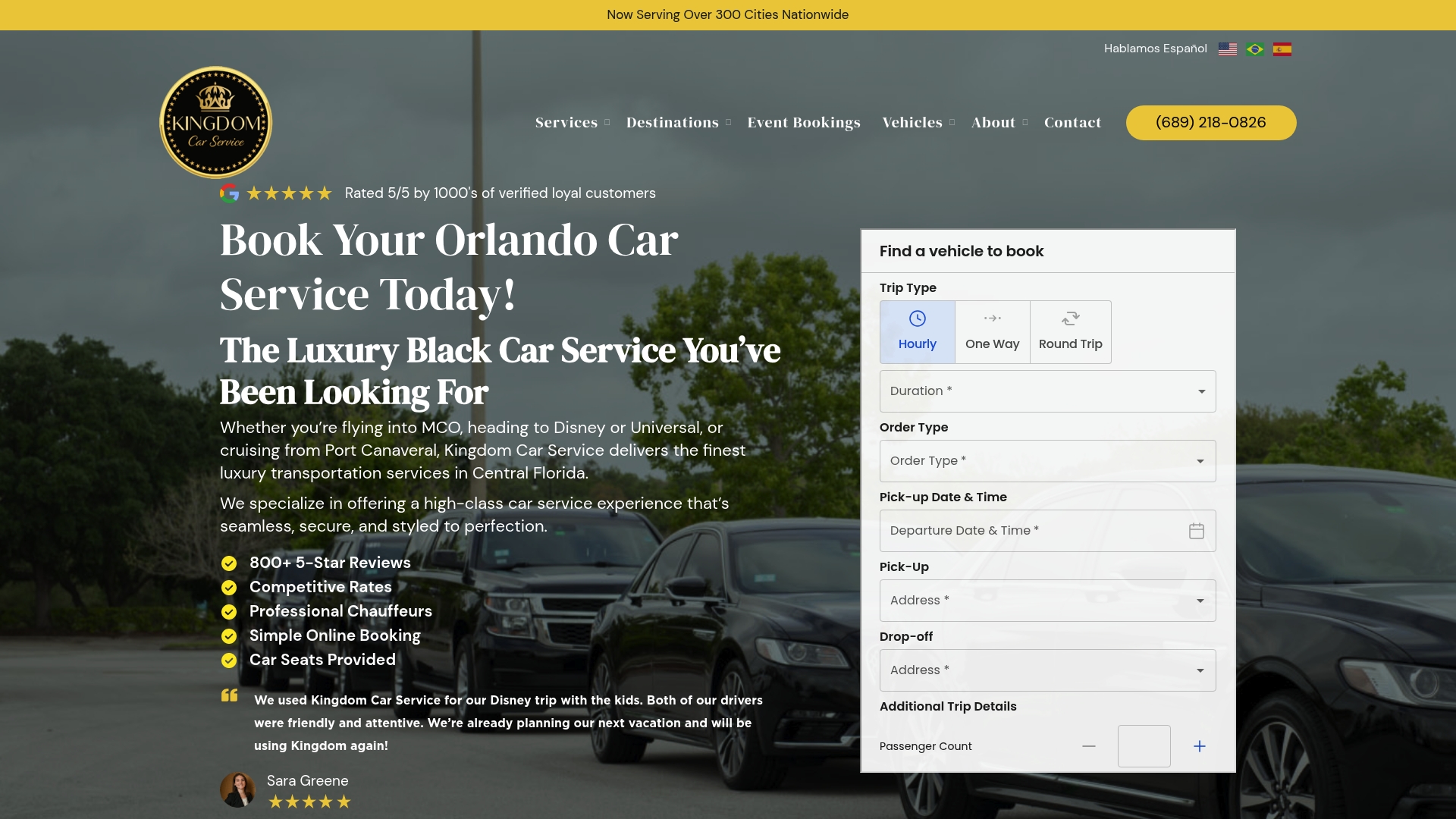The image size is (1456, 819).
Task: Open the Drop-off Address dropdown
Action: (x=1048, y=670)
